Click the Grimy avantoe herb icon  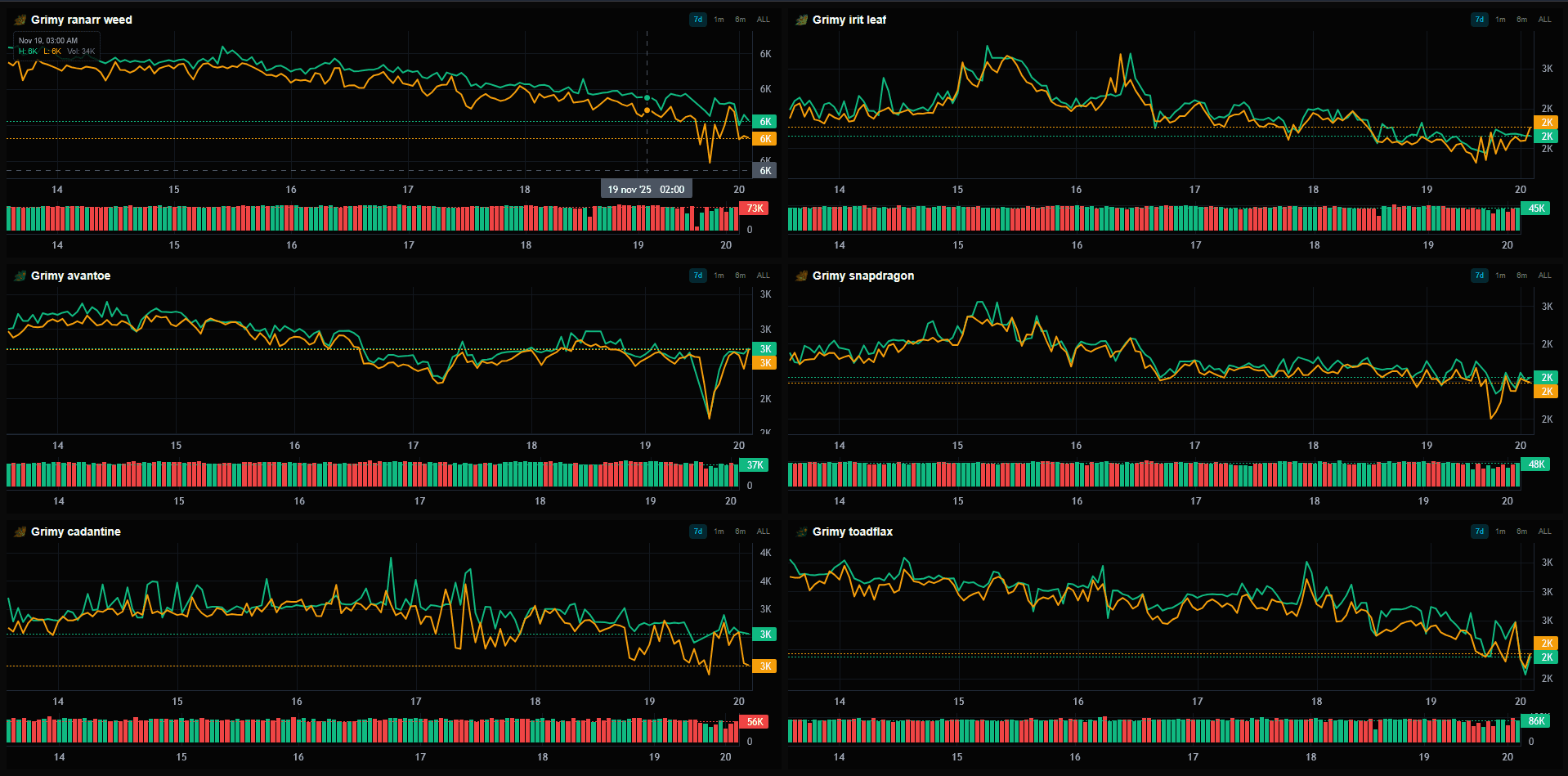[x=18, y=276]
